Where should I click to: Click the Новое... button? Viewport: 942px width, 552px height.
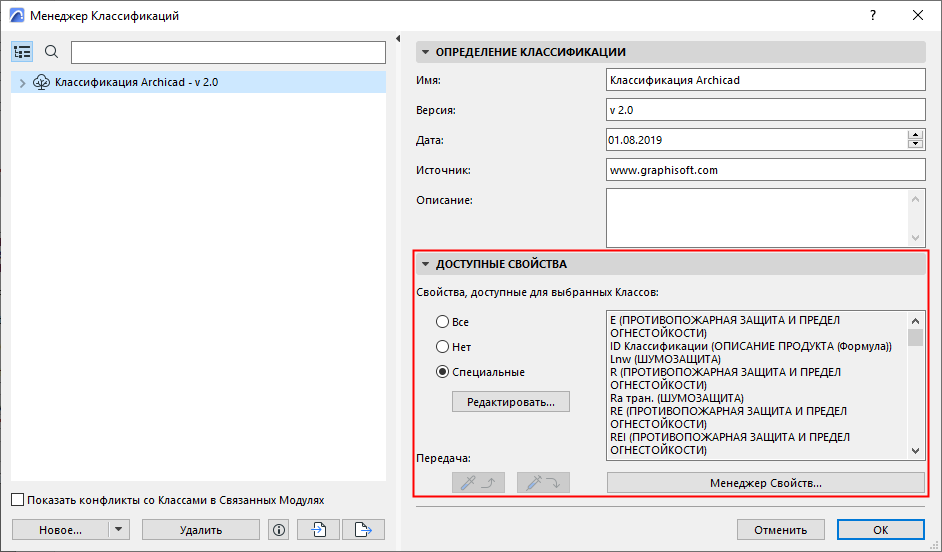[x=60, y=530]
